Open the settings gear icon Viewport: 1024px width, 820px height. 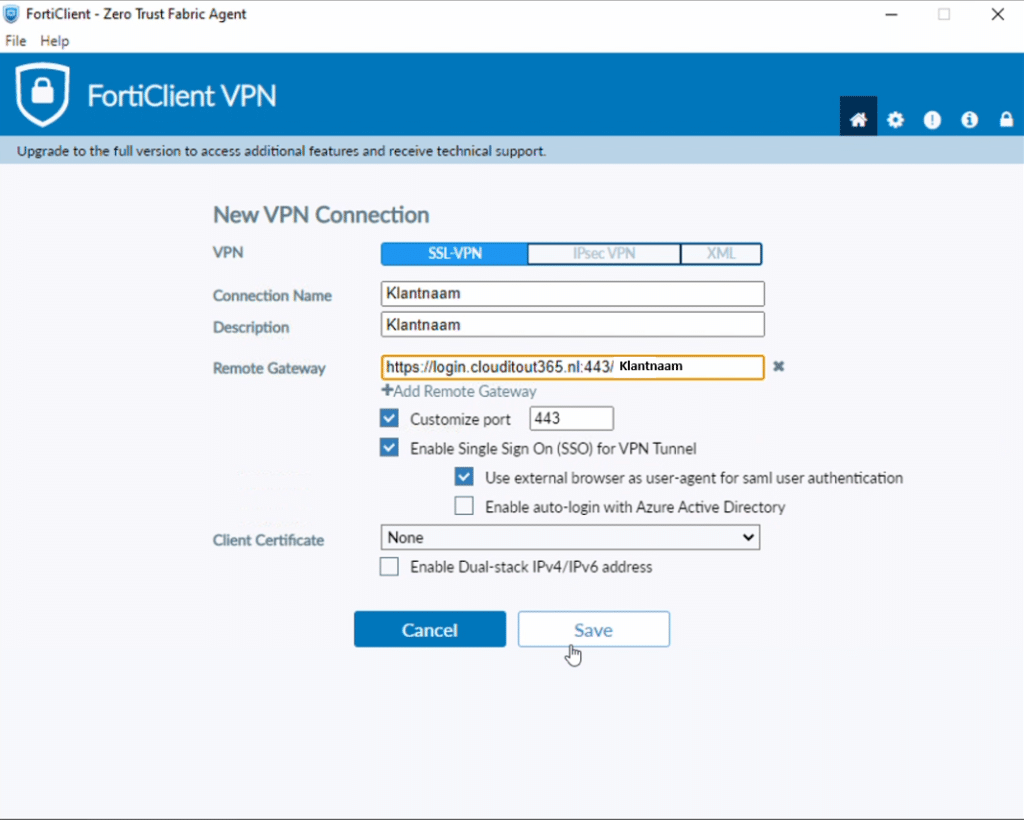coord(895,119)
